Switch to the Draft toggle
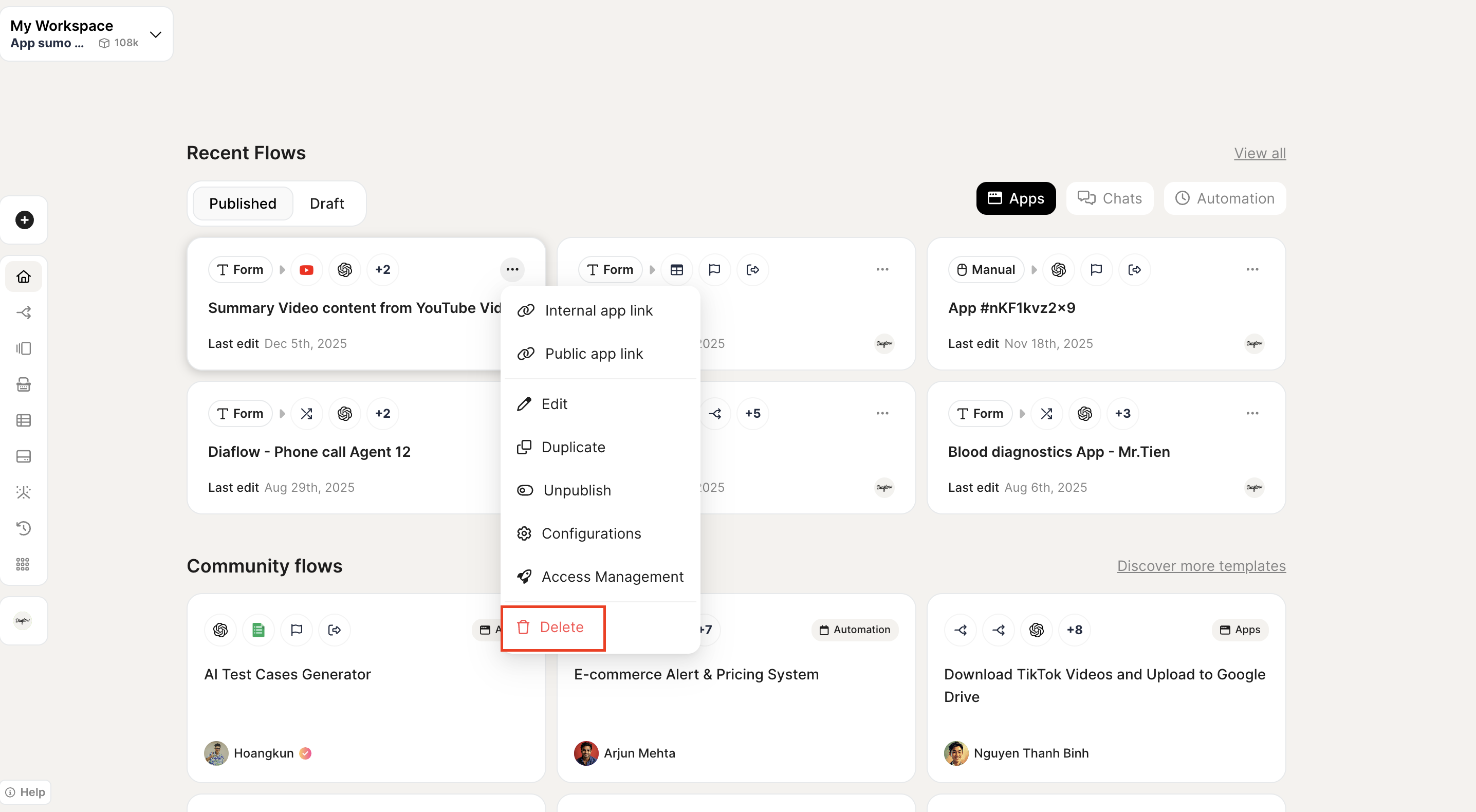Screen dimensions: 1476x812 coord(326,204)
